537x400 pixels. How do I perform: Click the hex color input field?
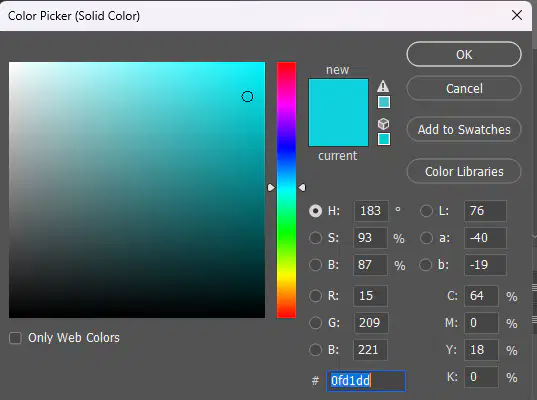366,381
